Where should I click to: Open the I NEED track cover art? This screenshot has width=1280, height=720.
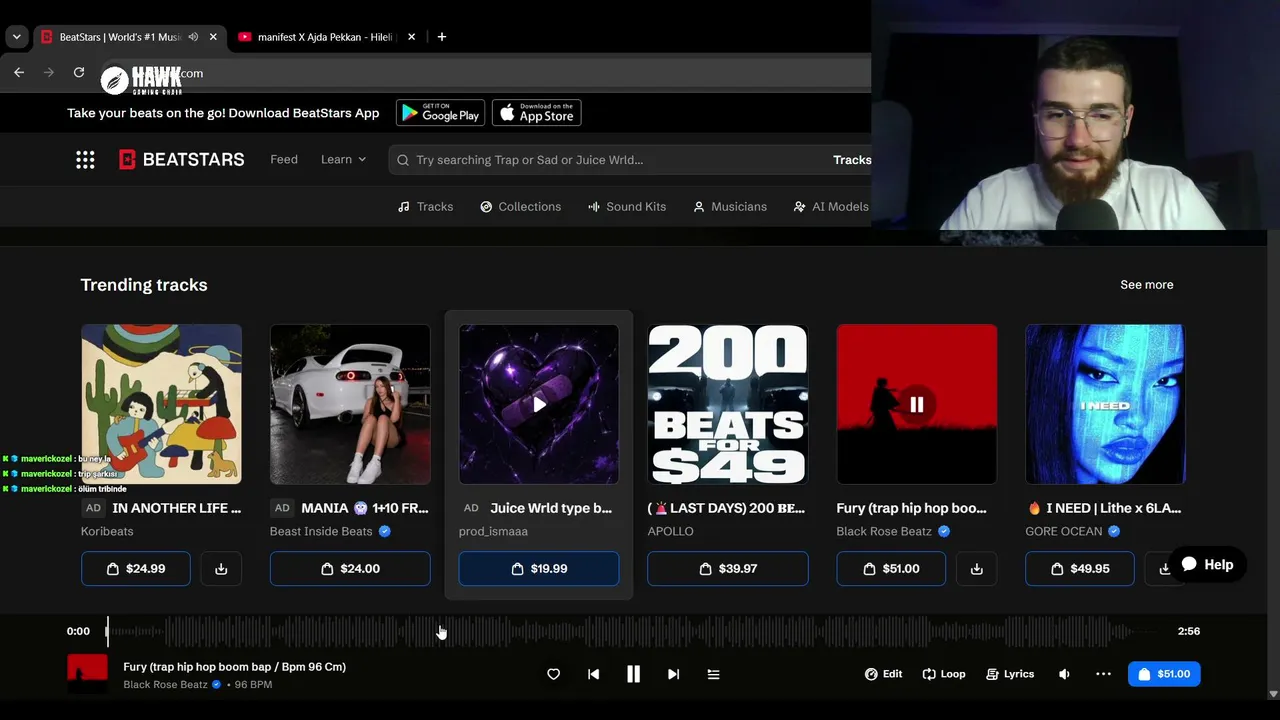click(x=1105, y=404)
